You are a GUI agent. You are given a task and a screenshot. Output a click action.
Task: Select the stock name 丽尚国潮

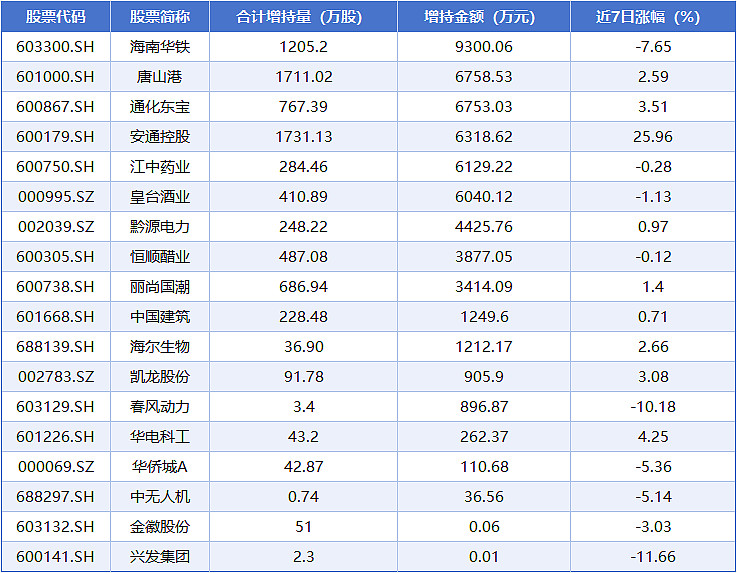pos(160,287)
